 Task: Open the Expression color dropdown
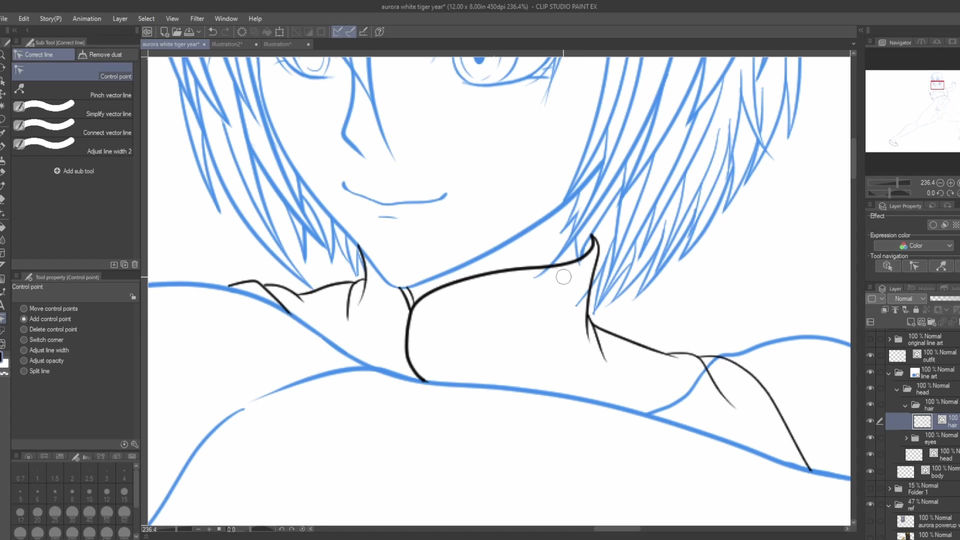pos(913,246)
